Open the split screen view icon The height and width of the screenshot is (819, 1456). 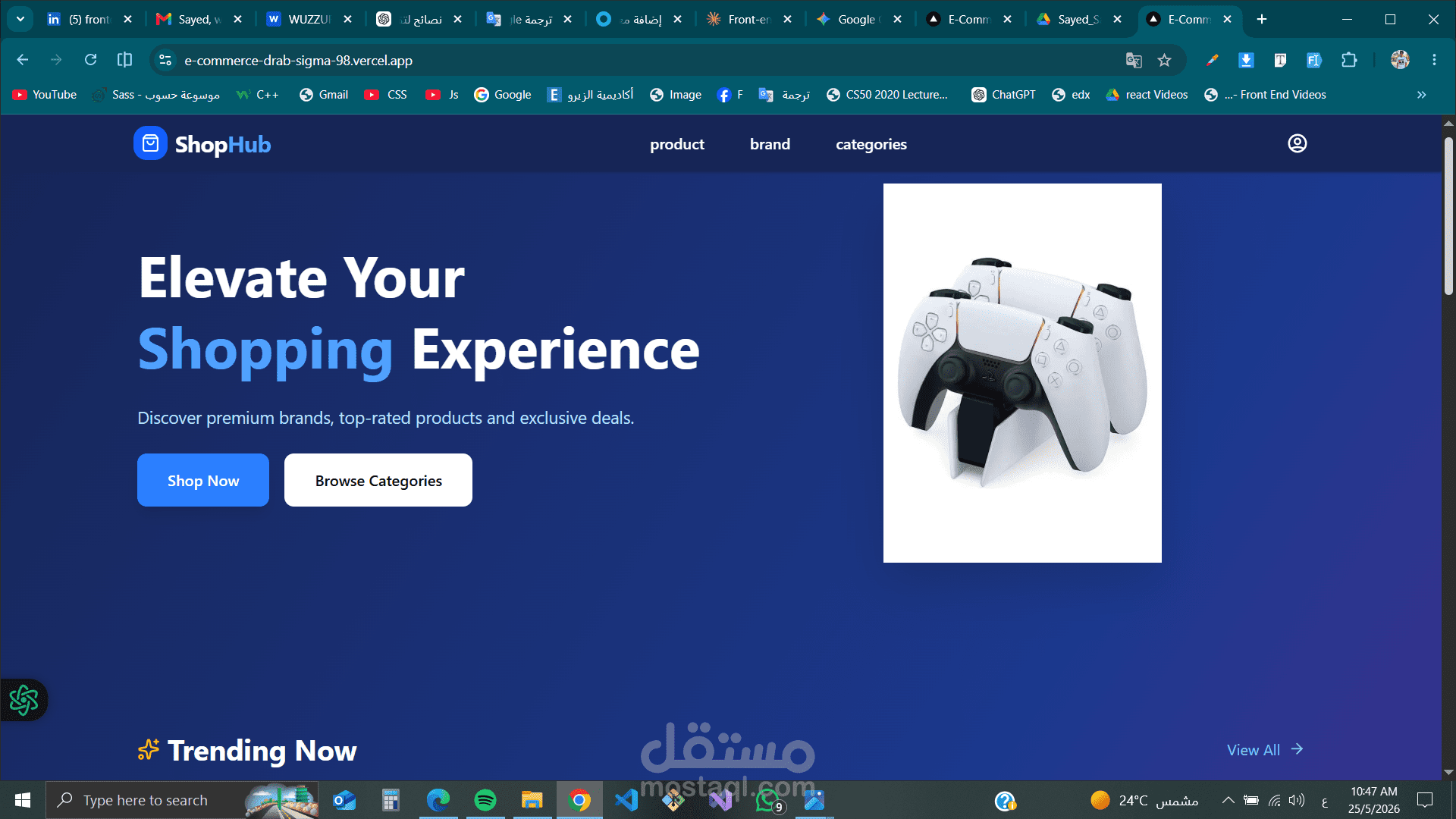[125, 60]
